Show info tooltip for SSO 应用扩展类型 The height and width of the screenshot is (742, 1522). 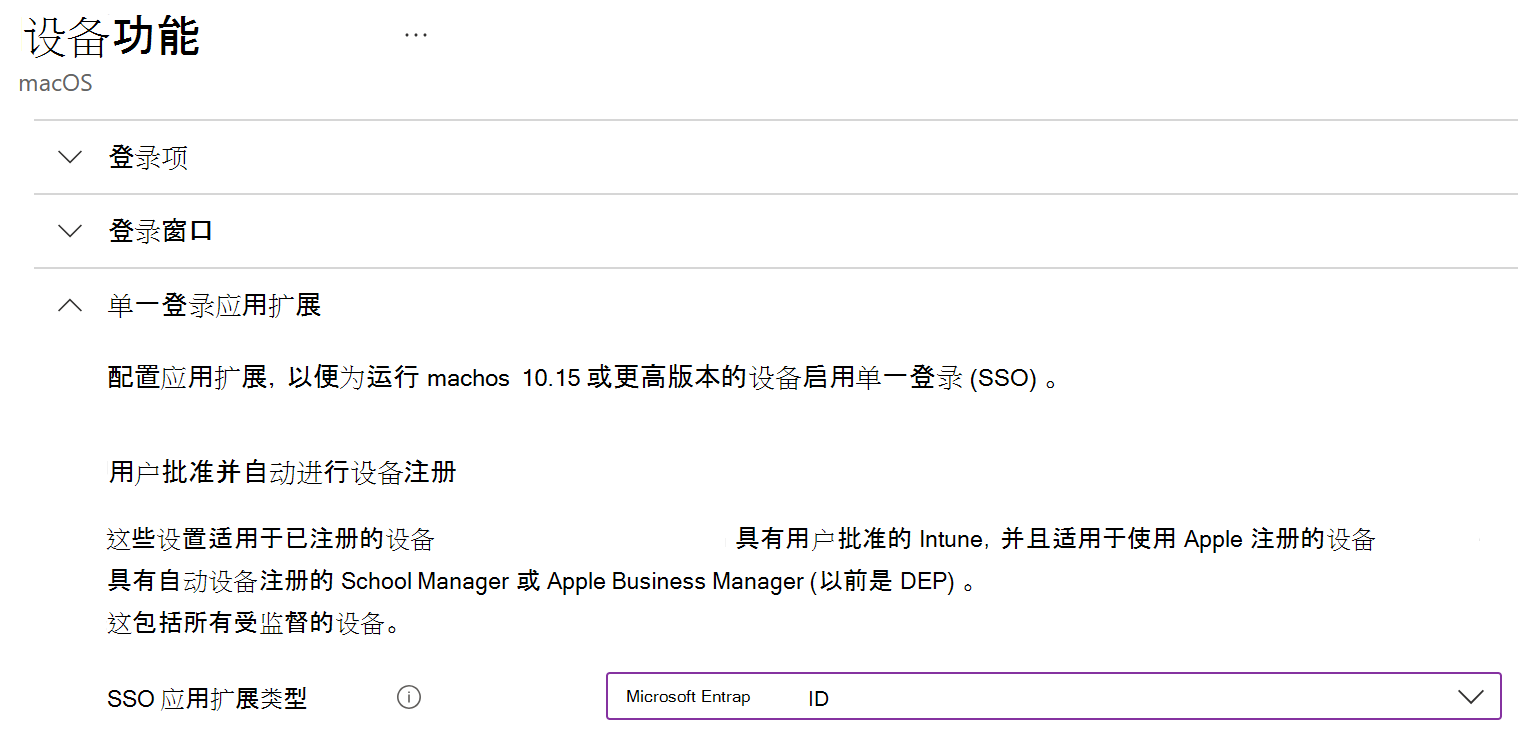[x=409, y=697]
